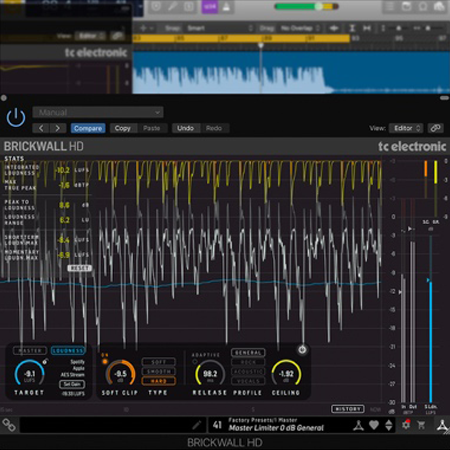Click the playhead marker in DAW timeline

click(261, 45)
